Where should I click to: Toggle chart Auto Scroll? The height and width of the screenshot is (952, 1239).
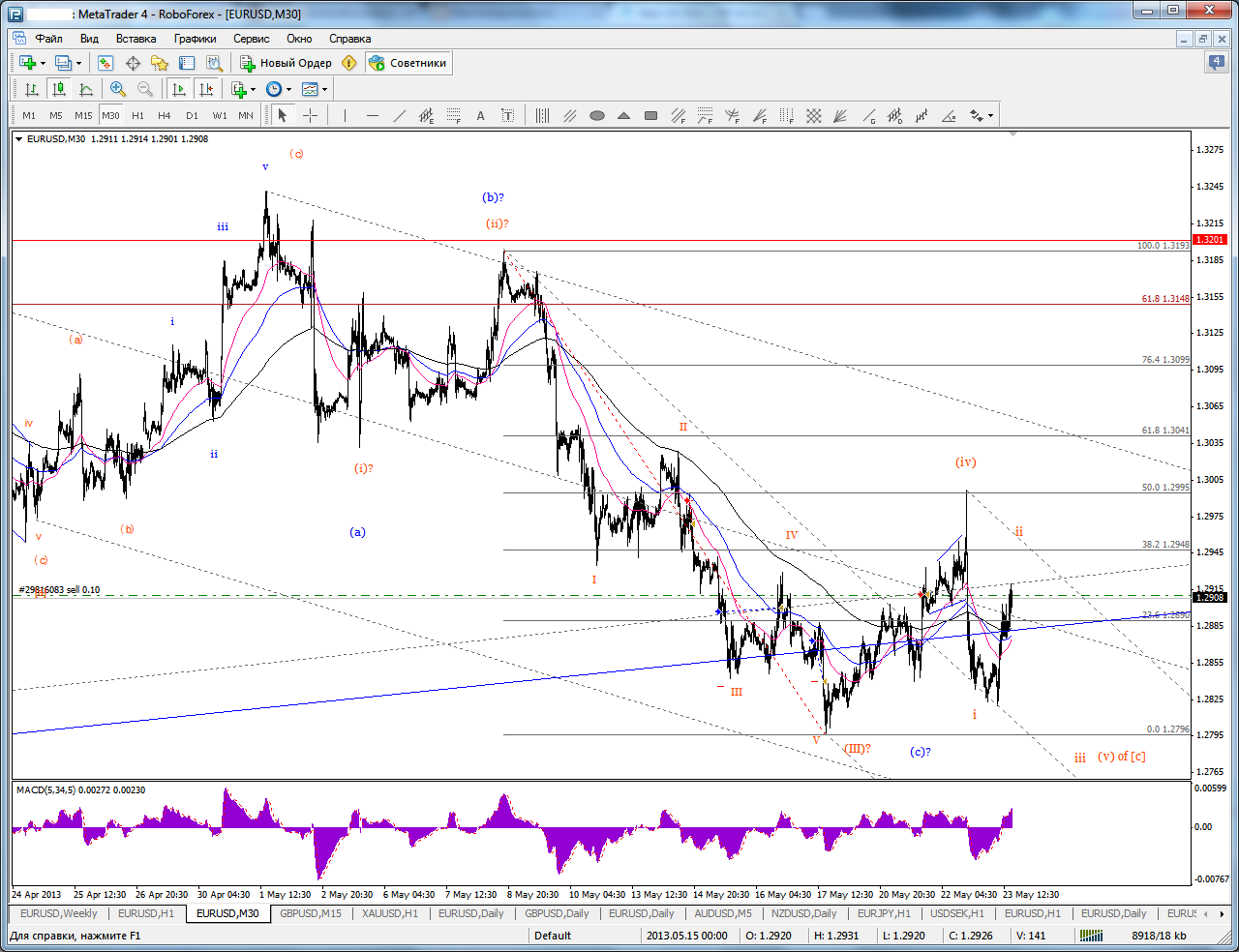click(178, 89)
